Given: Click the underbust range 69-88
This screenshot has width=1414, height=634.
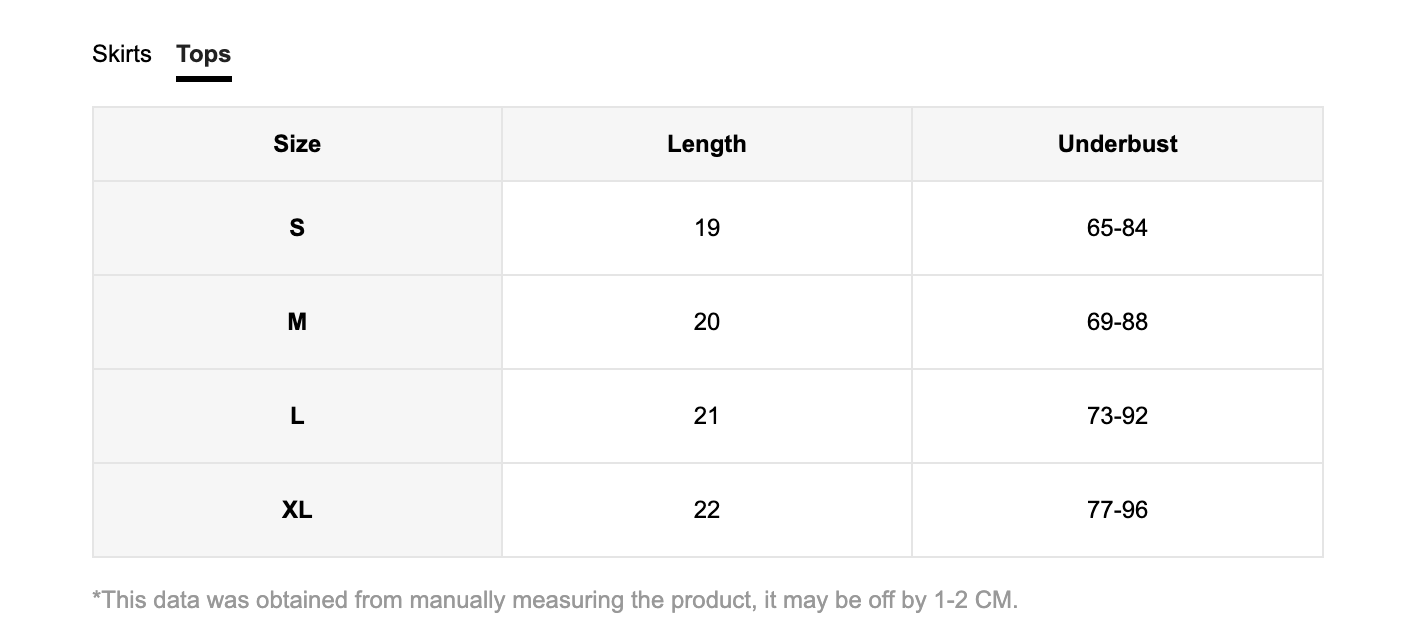Looking at the screenshot, I should (1117, 322).
